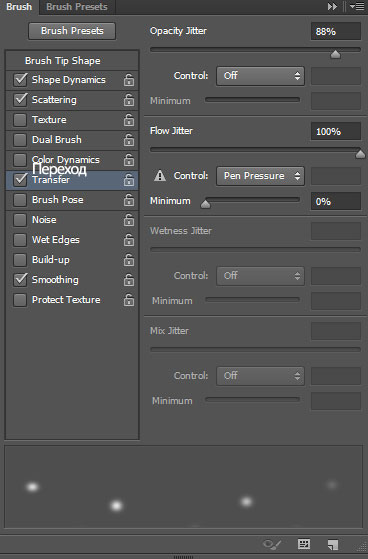Create a new brush preset icon
Screen dimensions: 368x559
coord(333,544)
